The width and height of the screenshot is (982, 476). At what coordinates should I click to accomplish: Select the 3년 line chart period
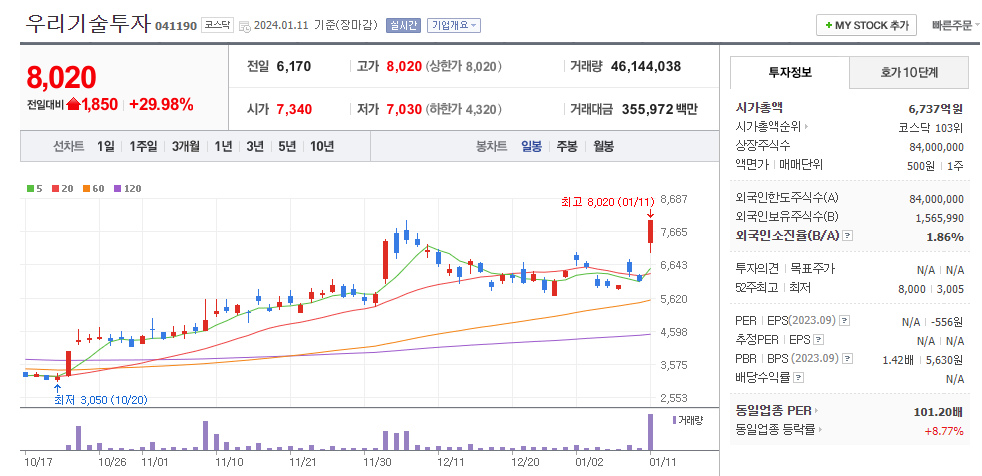click(255, 147)
